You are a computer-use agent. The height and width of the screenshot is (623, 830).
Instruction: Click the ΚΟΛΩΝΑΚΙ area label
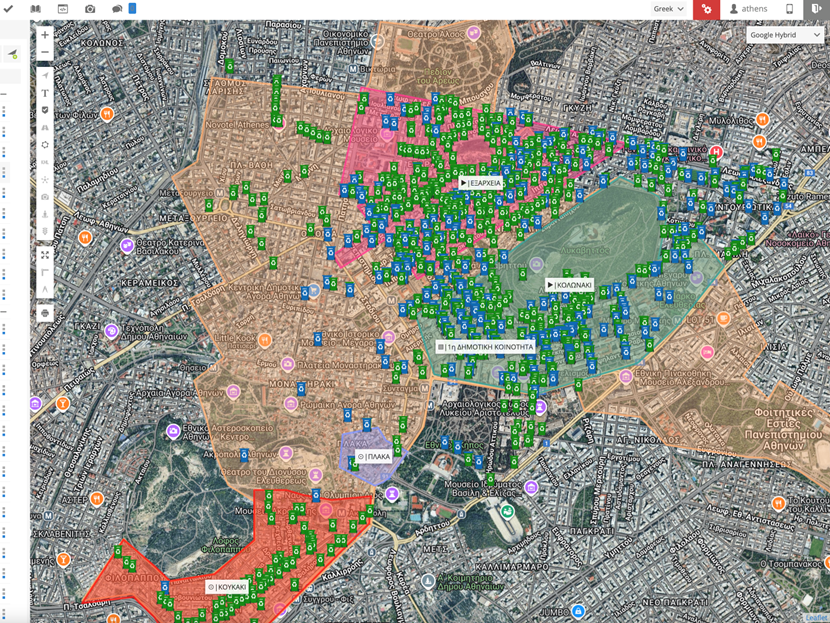pyautogui.click(x=570, y=285)
